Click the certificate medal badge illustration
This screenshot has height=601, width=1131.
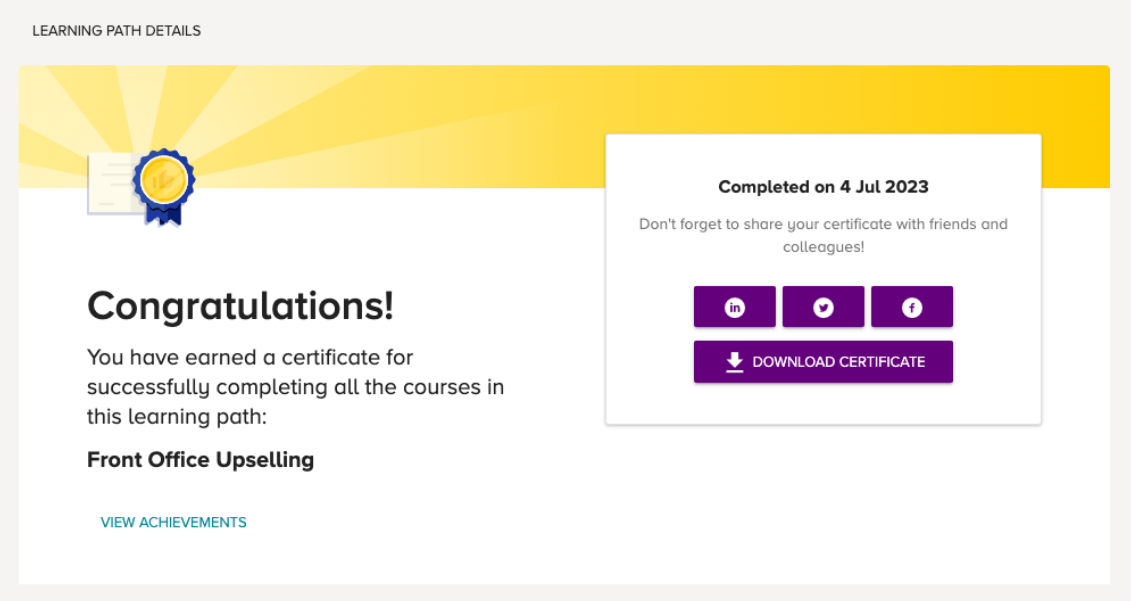(x=141, y=187)
